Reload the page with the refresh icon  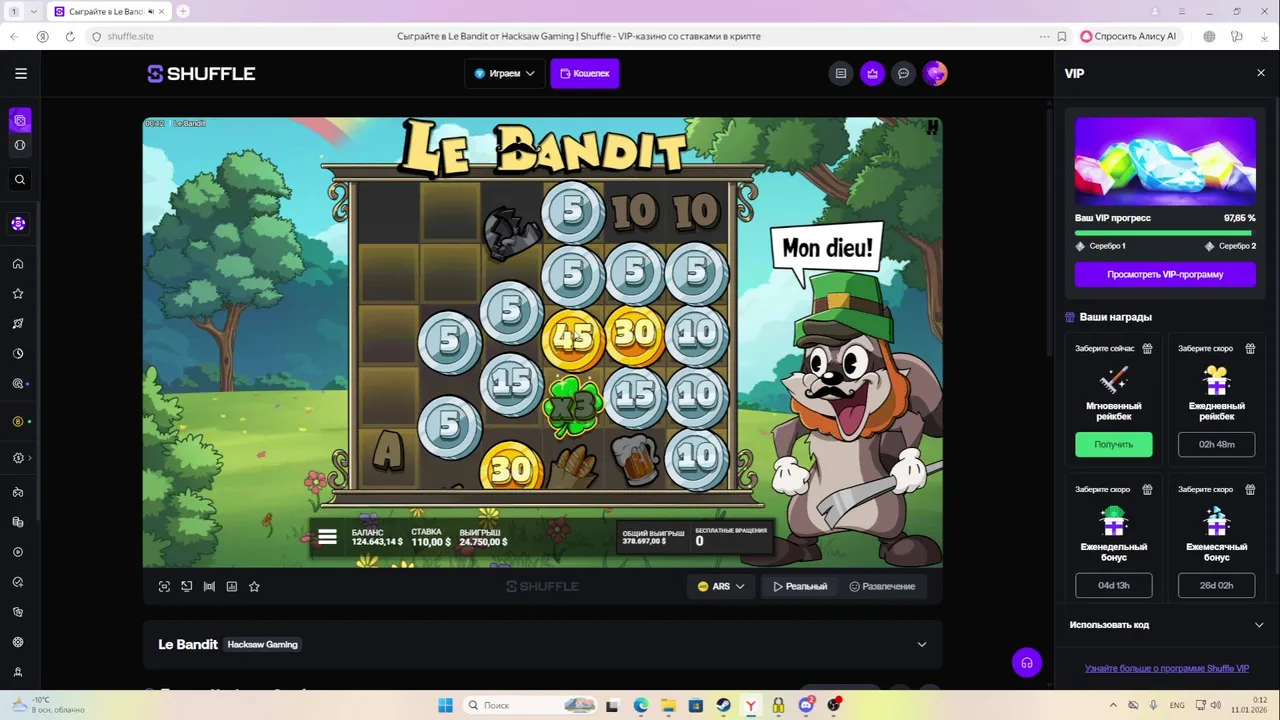(x=70, y=36)
